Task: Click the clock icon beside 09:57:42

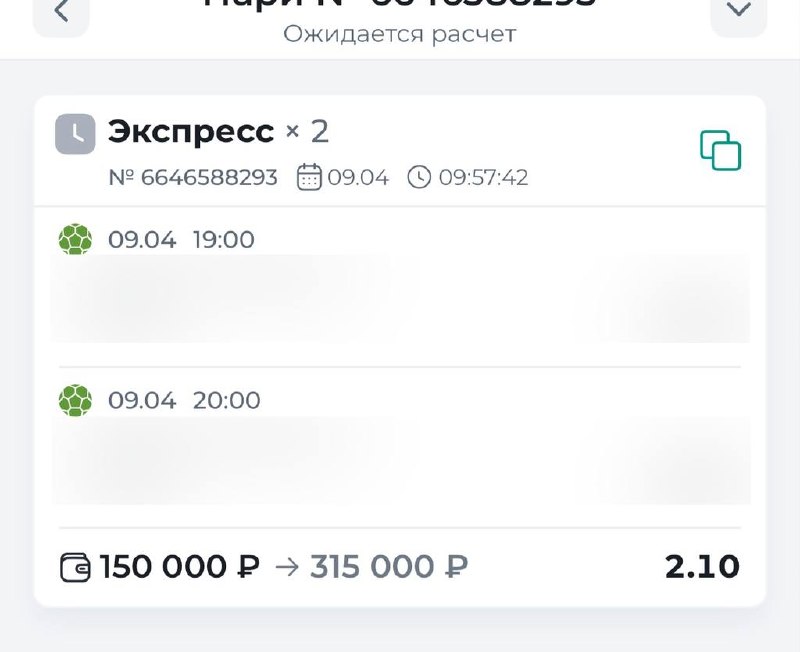Action: [419, 178]
